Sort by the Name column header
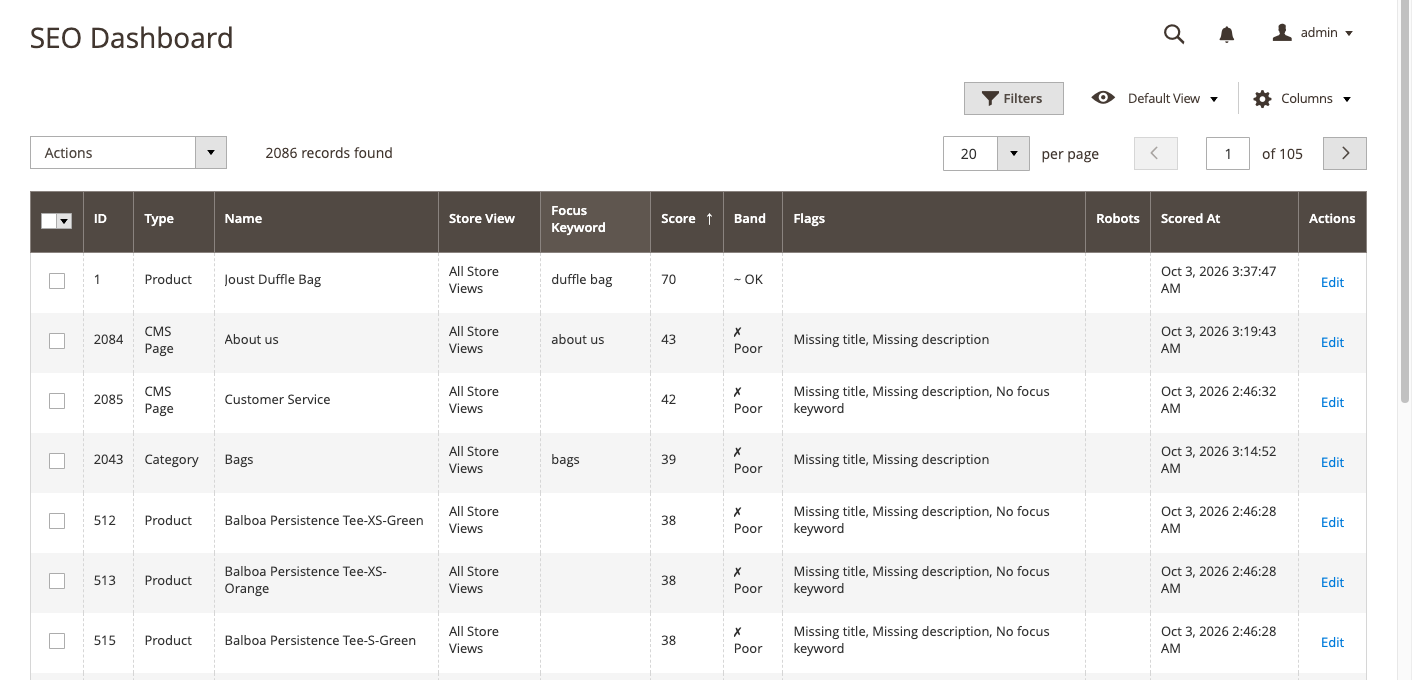This screenshot has height=680, width=1412. (326, 221)
